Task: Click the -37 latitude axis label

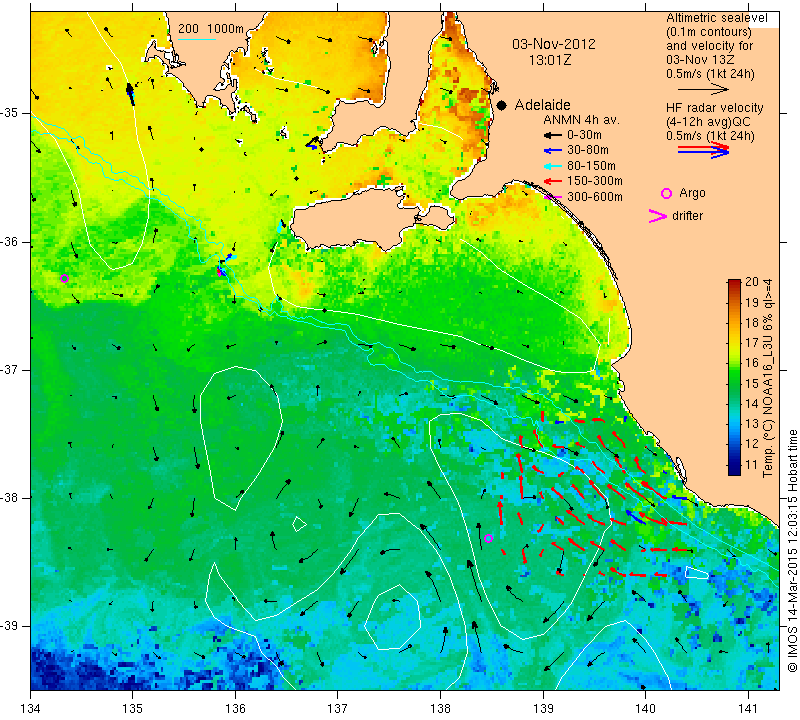Action: click(x=10, y=369)
